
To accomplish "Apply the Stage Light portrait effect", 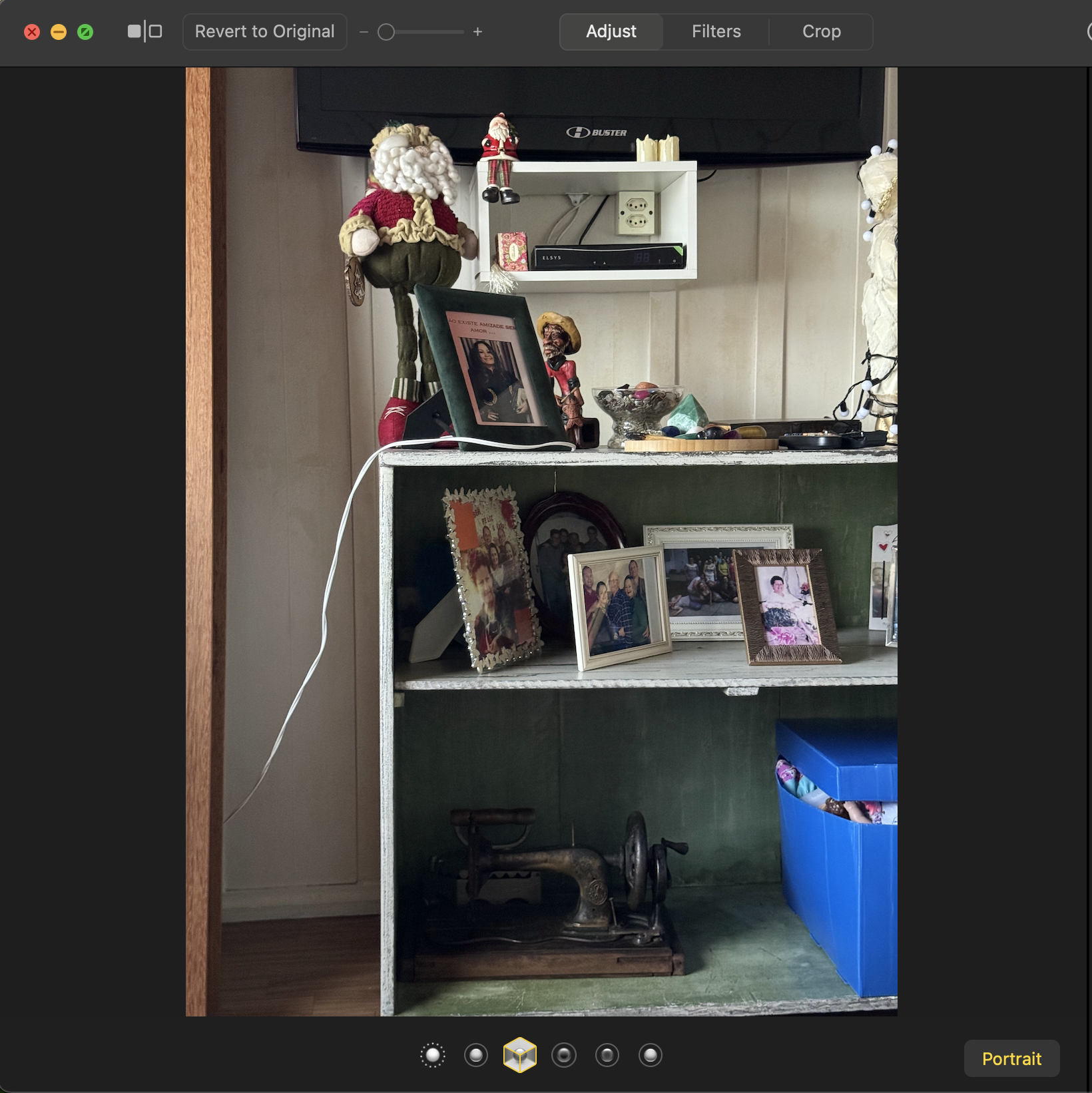I will pyautogui.click(x=564, y=1055).
